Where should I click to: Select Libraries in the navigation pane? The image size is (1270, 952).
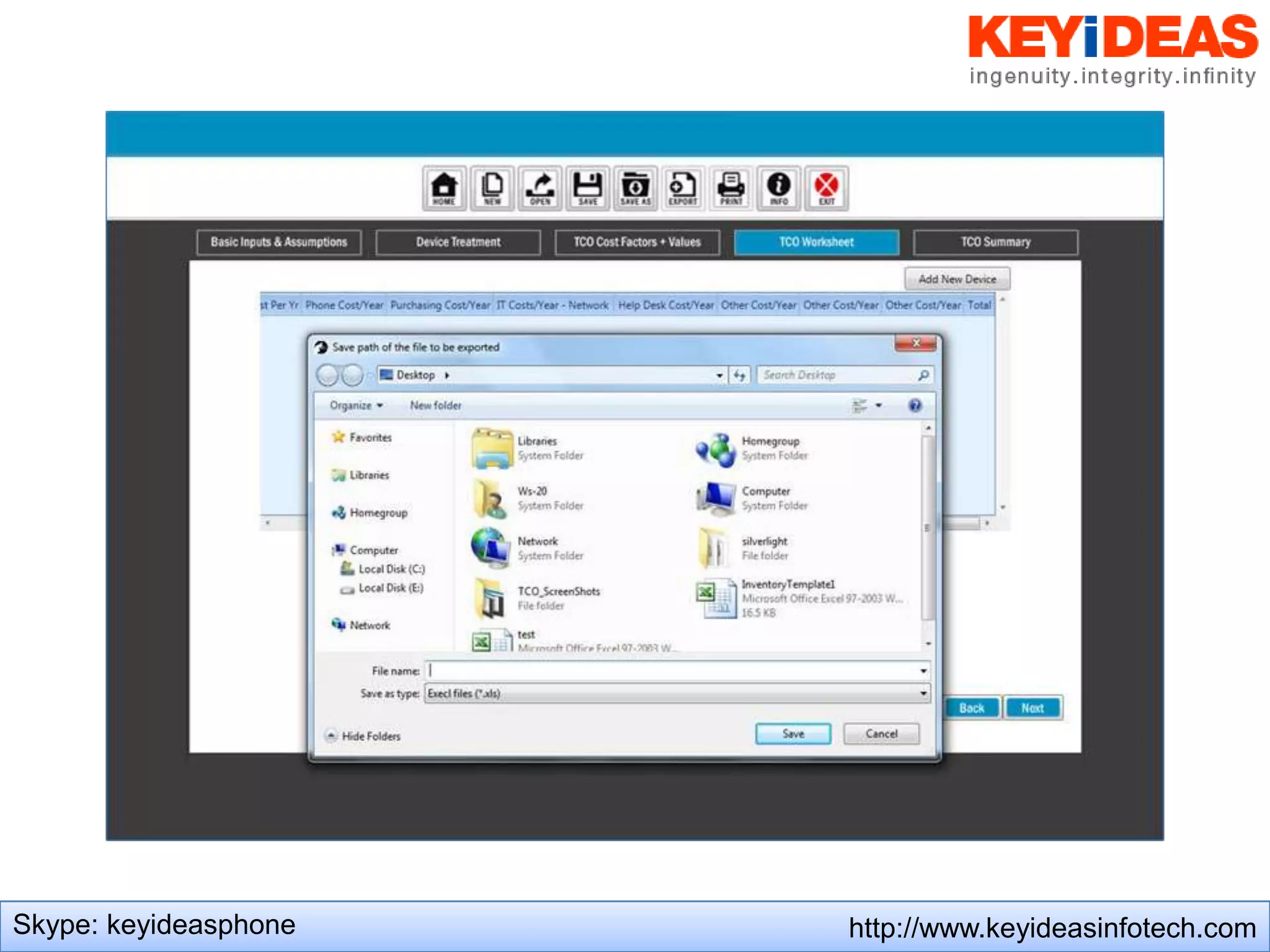361,475
